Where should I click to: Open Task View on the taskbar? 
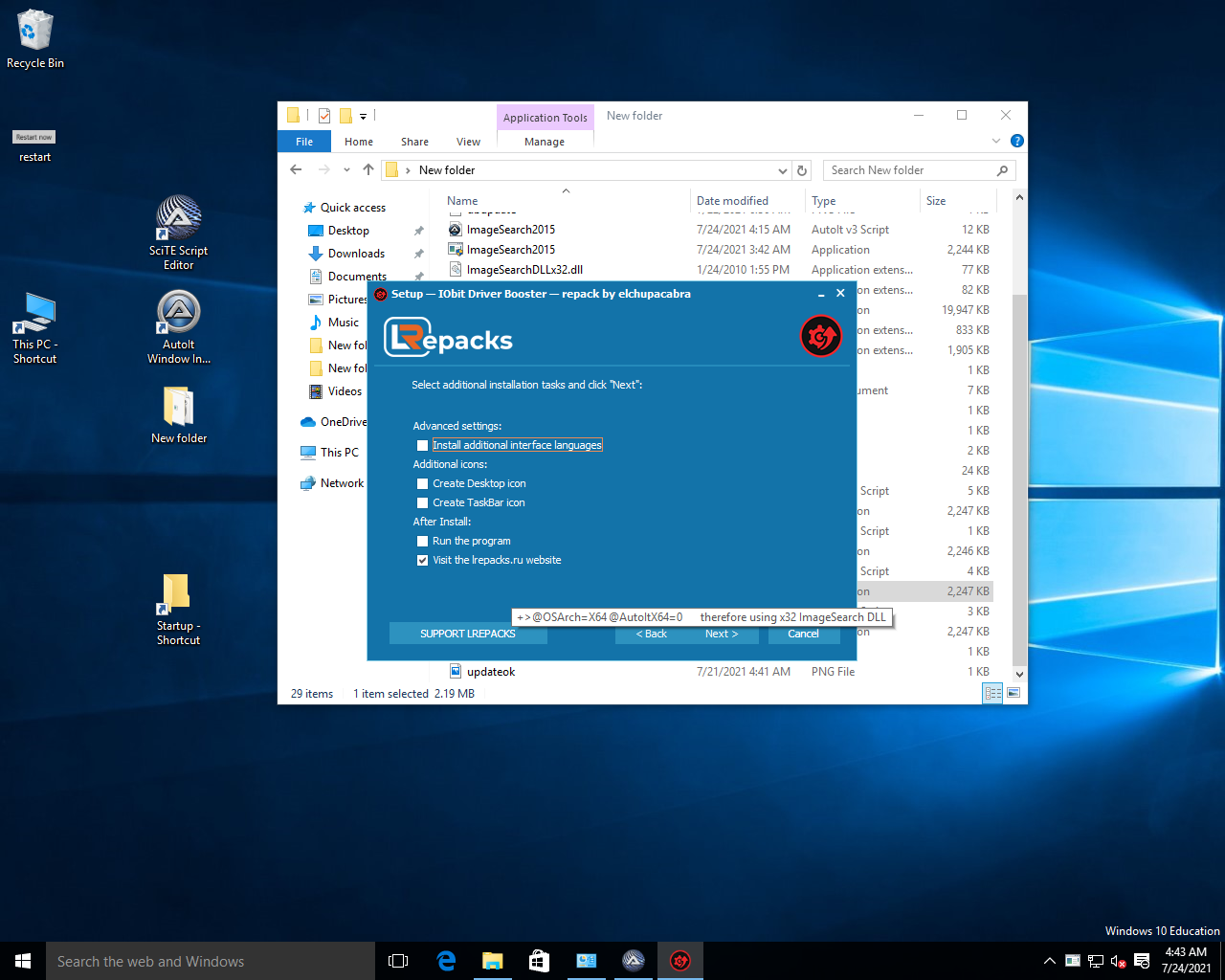[398, 961]
